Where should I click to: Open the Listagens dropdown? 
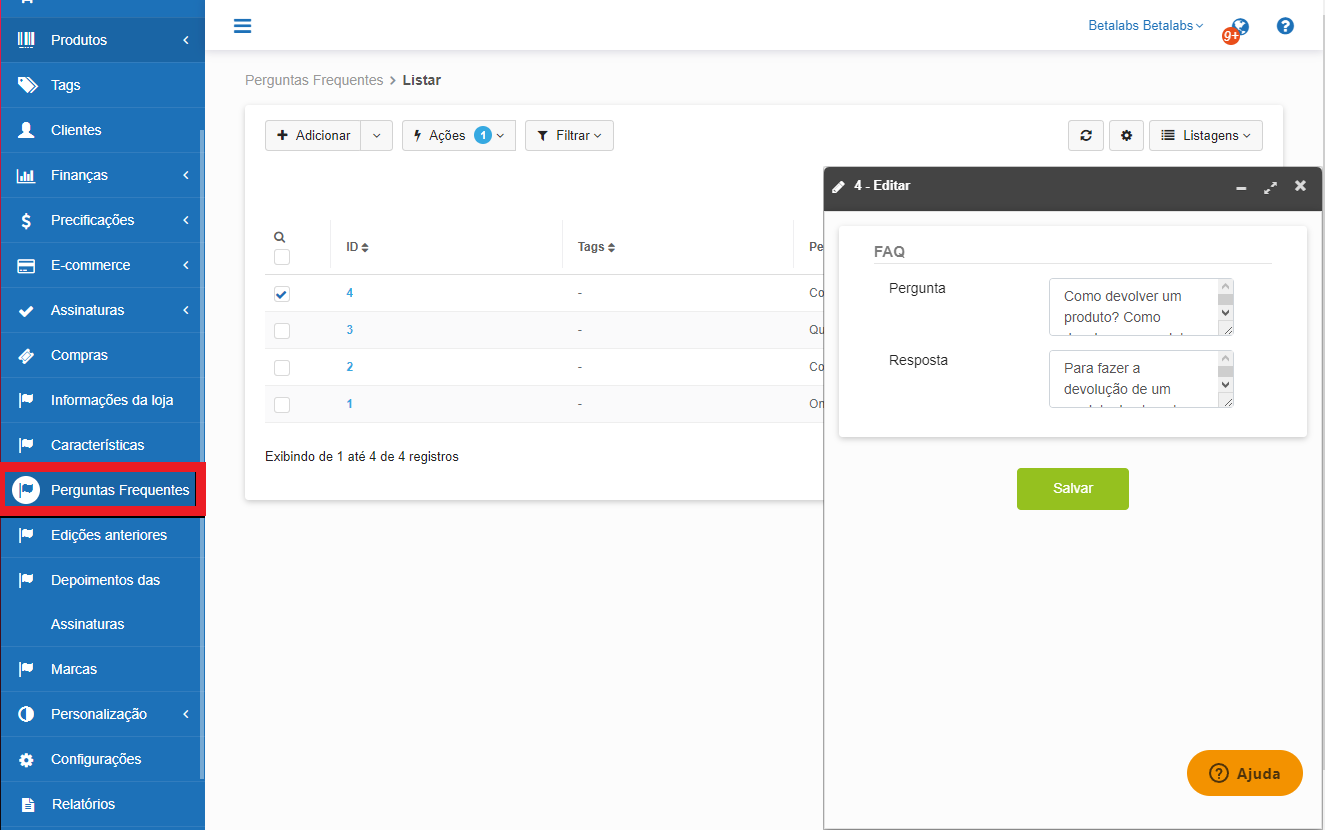[x=1205, y=136]
